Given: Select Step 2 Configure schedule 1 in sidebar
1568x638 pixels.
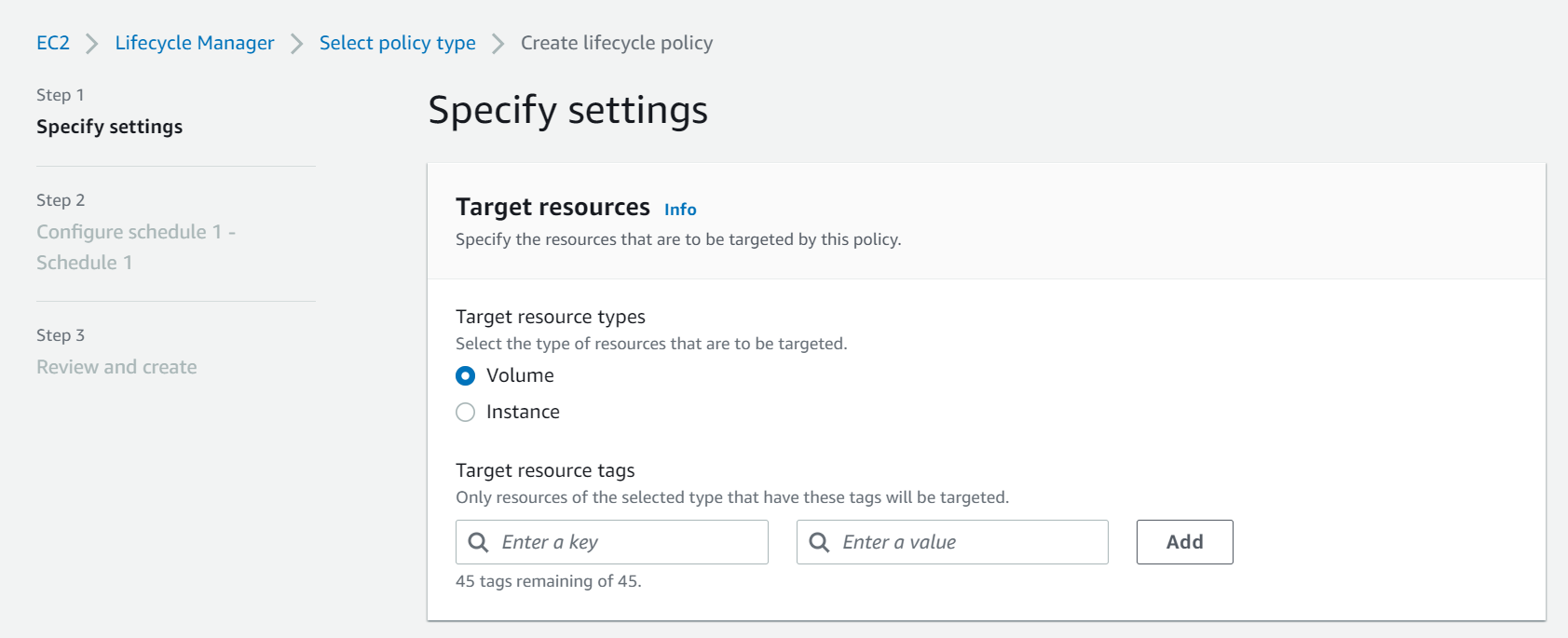Looking at the screenshot, I should coord(136,247).
